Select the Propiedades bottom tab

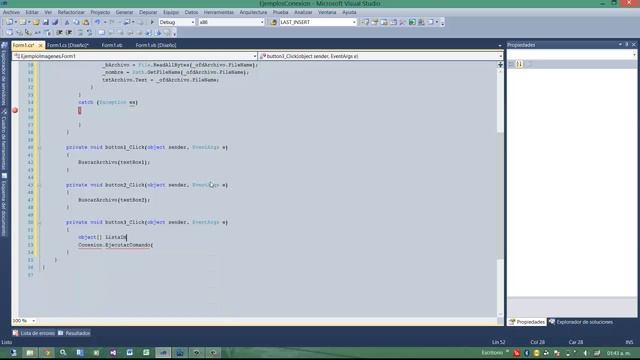[x=527, y=322]
